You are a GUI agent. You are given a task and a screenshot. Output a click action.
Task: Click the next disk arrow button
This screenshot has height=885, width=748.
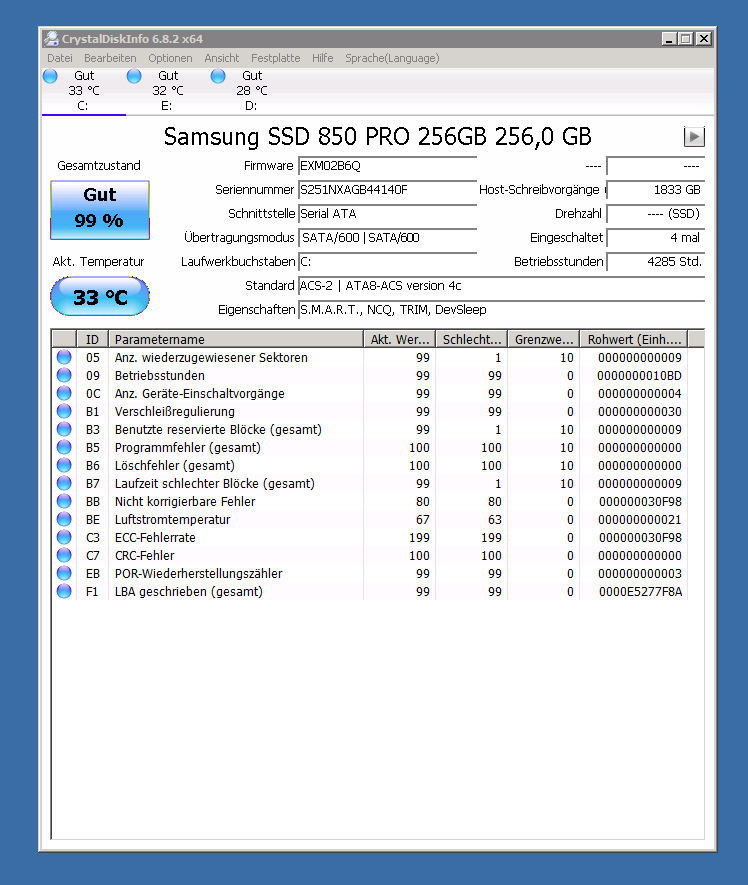[x=694, y=137]
